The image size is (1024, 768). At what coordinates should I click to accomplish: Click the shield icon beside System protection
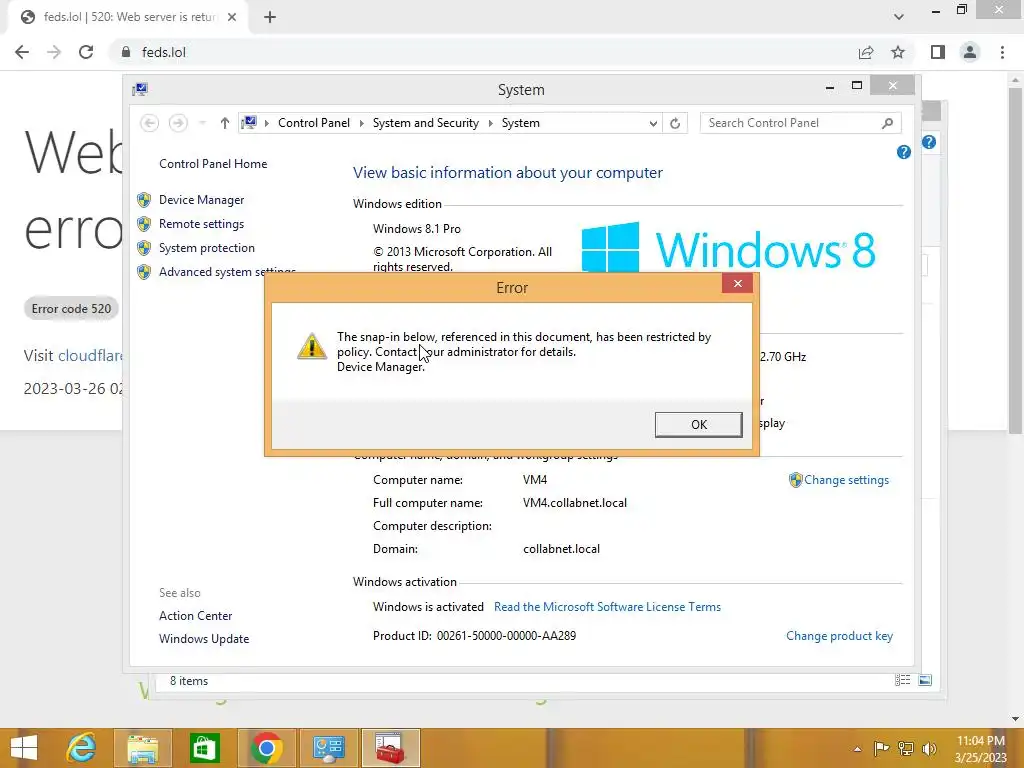[144, 248]
